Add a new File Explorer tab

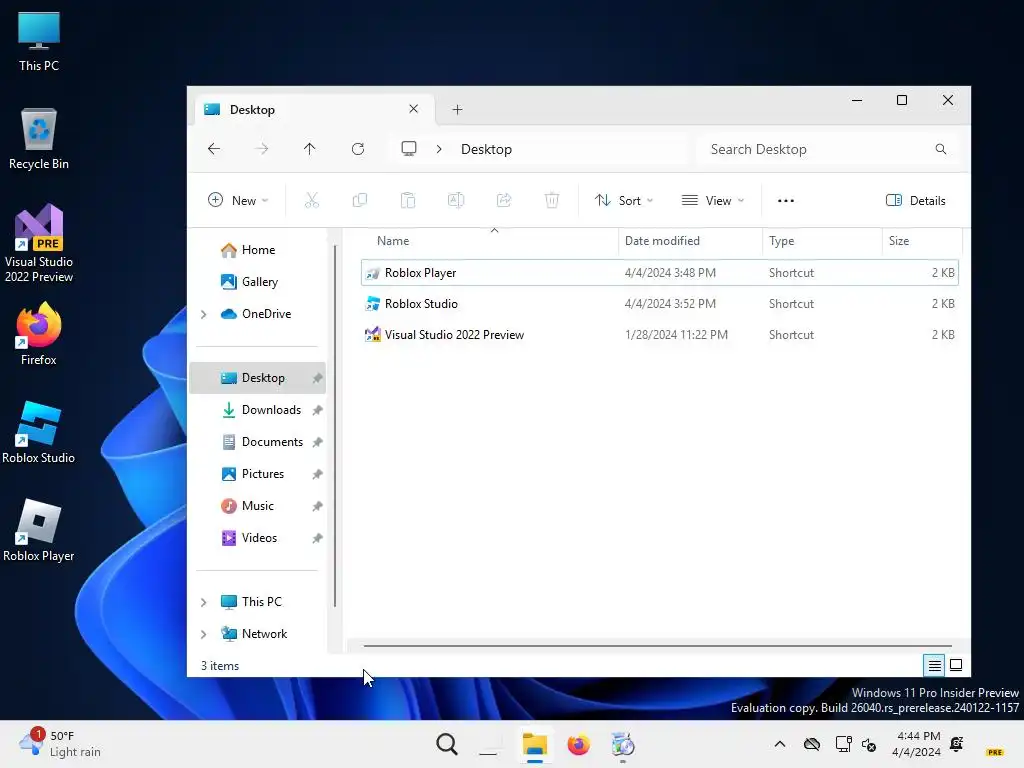click(457, 110)
